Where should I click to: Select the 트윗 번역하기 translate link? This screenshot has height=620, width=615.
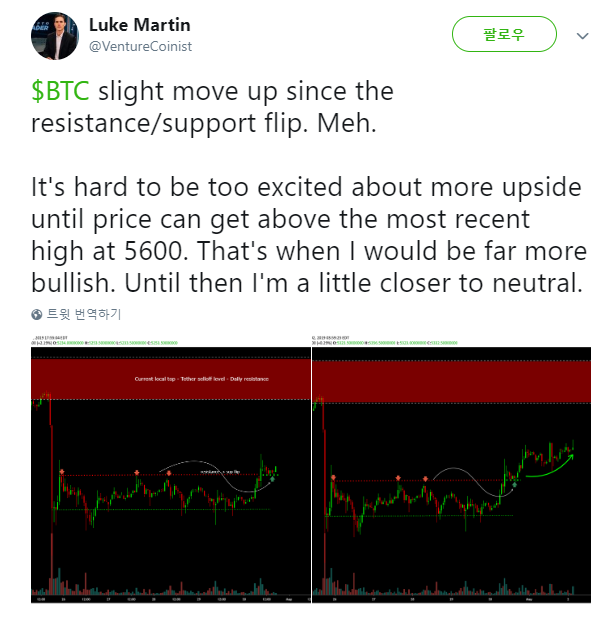pos(84,314)
